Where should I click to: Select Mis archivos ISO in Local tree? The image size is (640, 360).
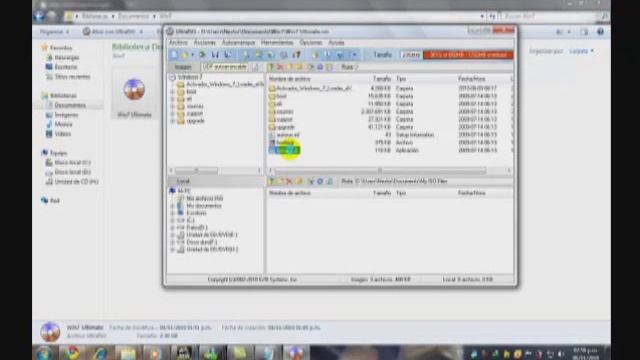pyautogui.click(x=204, y=198)
